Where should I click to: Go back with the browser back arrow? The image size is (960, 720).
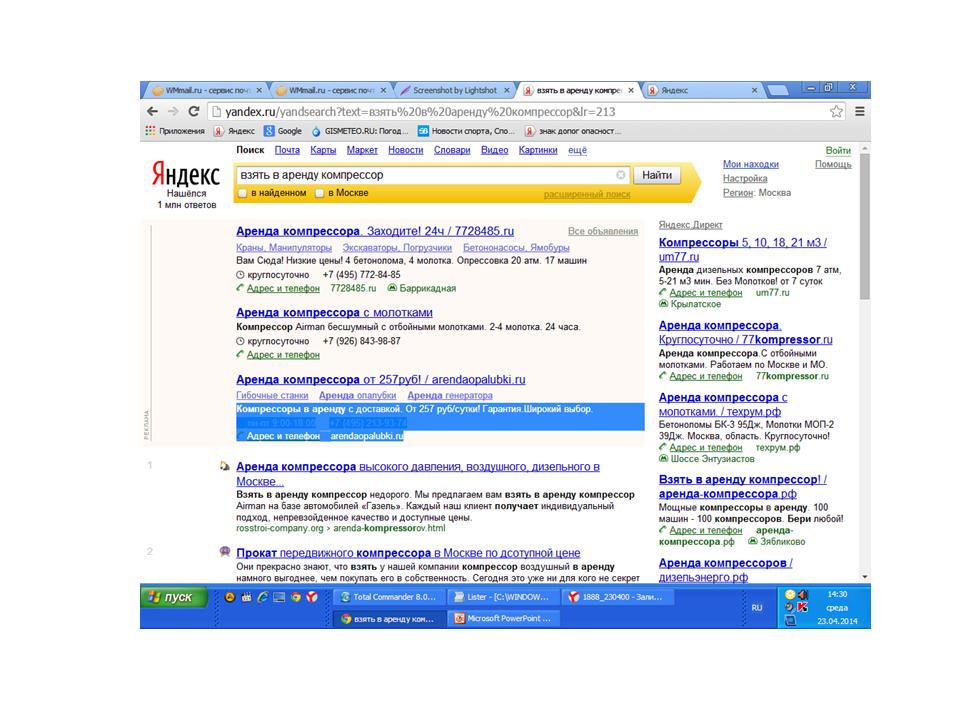[x=152, y=111]
